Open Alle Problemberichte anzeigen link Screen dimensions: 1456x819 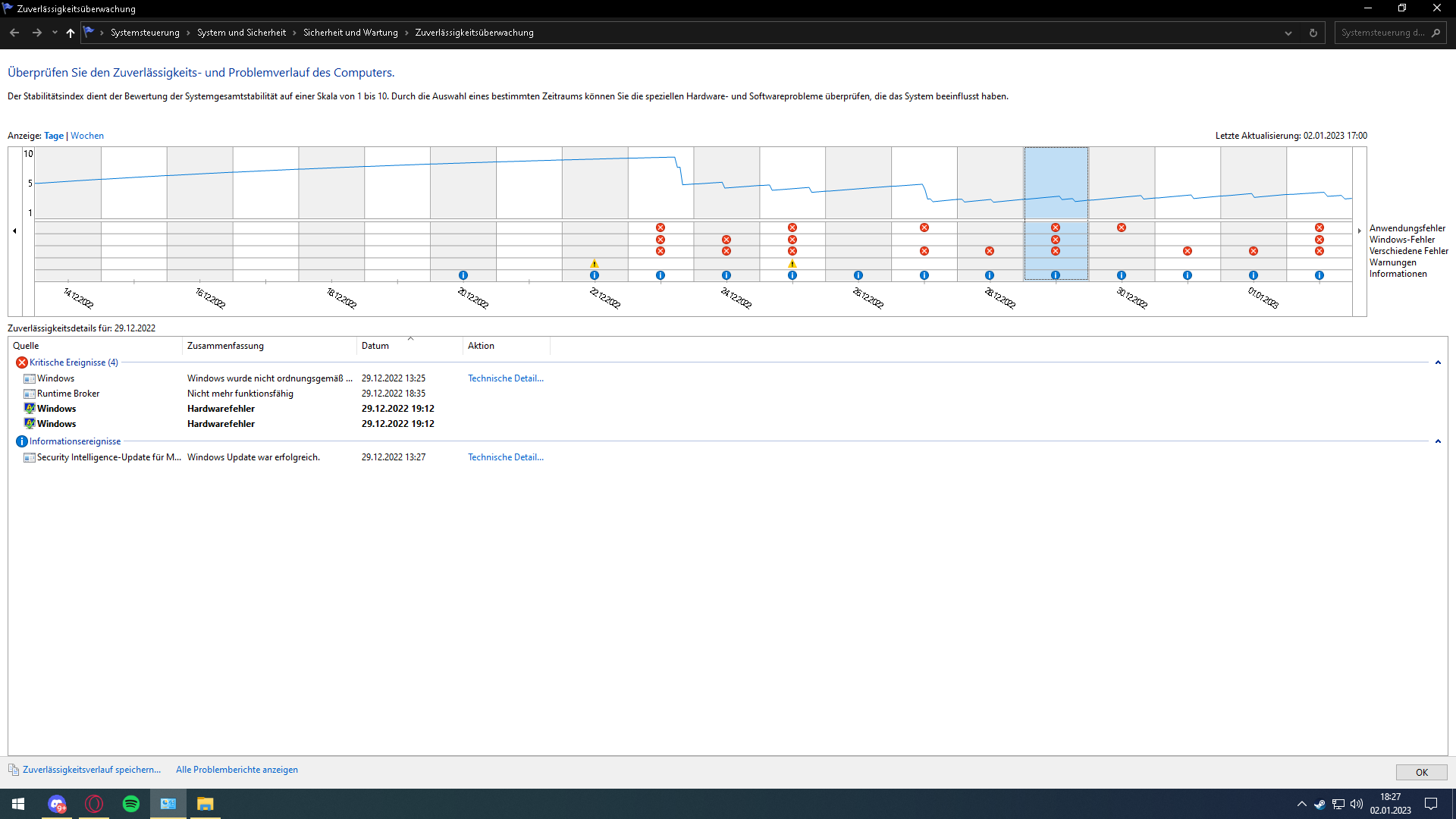[237, 770]
